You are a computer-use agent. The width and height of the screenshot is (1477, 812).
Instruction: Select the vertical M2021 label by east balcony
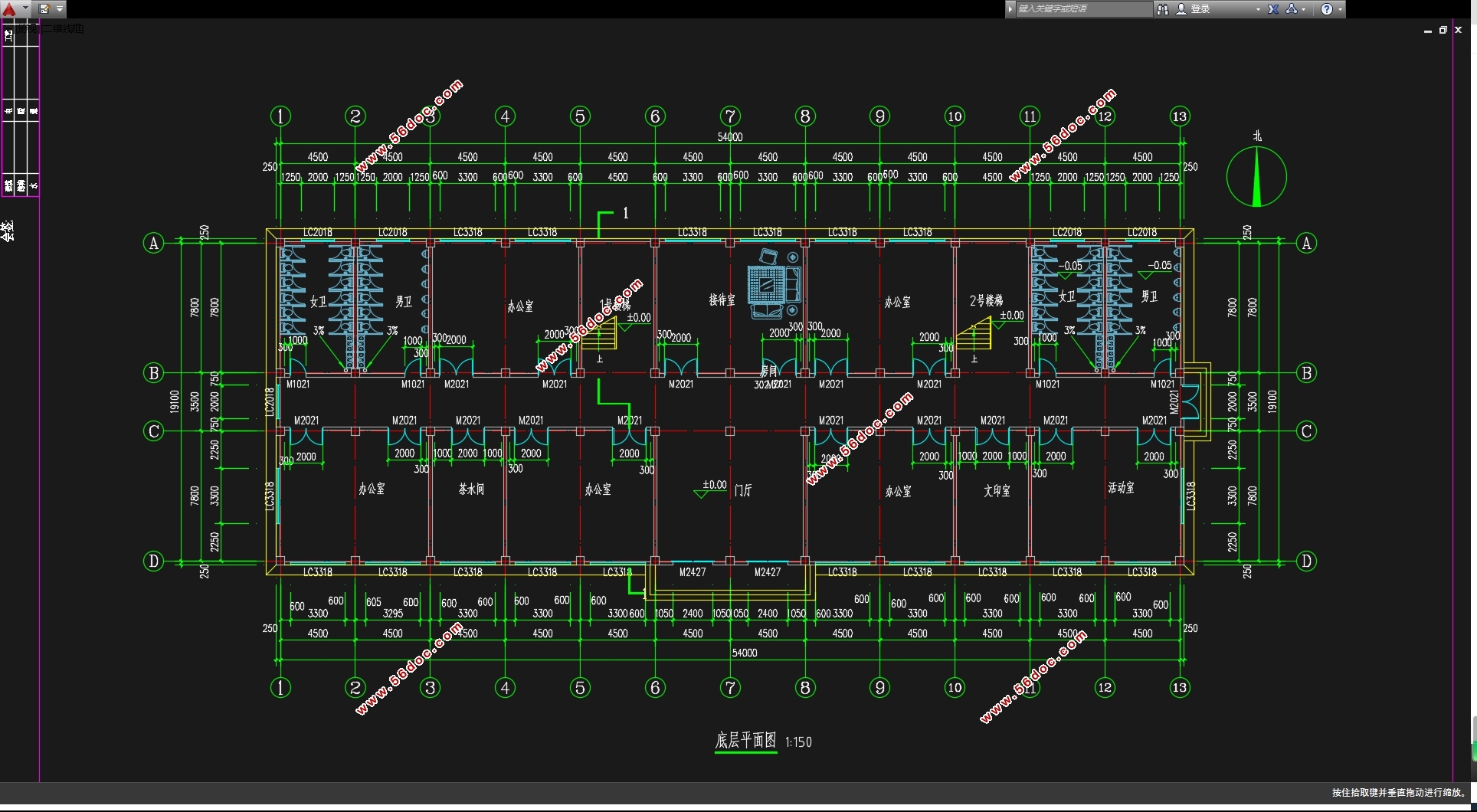coord(1174,402)
